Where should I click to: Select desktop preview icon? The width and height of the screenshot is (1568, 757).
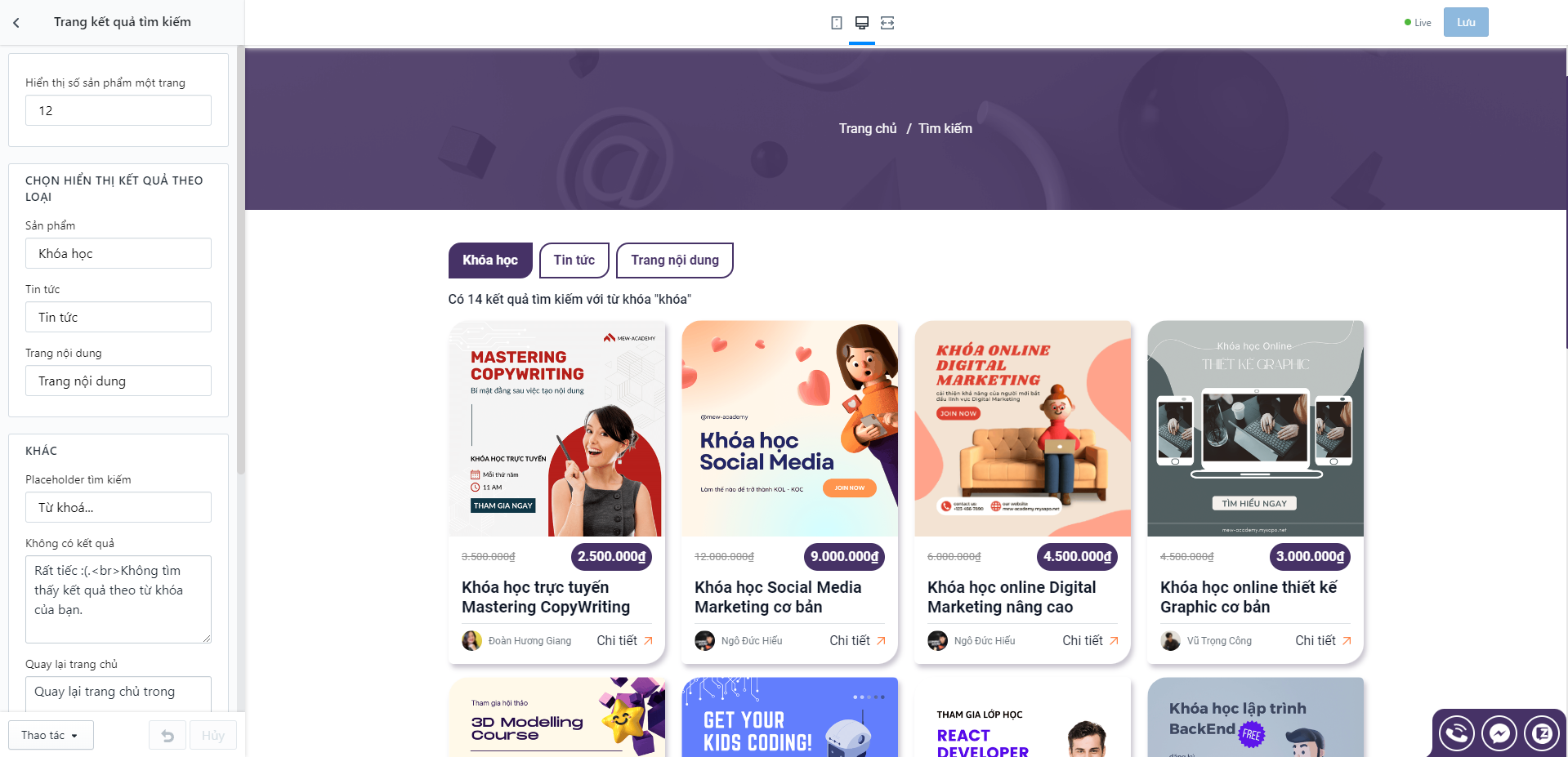coord(862,23)
